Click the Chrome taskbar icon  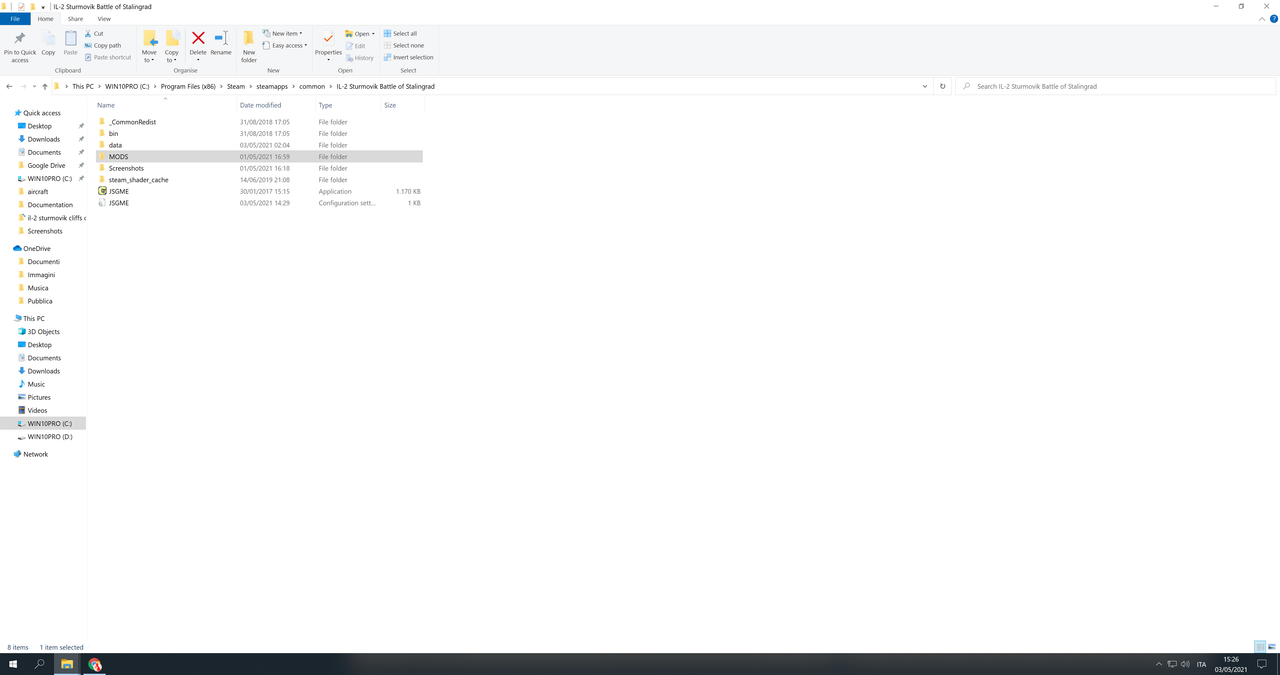click(x=95, y=664)
